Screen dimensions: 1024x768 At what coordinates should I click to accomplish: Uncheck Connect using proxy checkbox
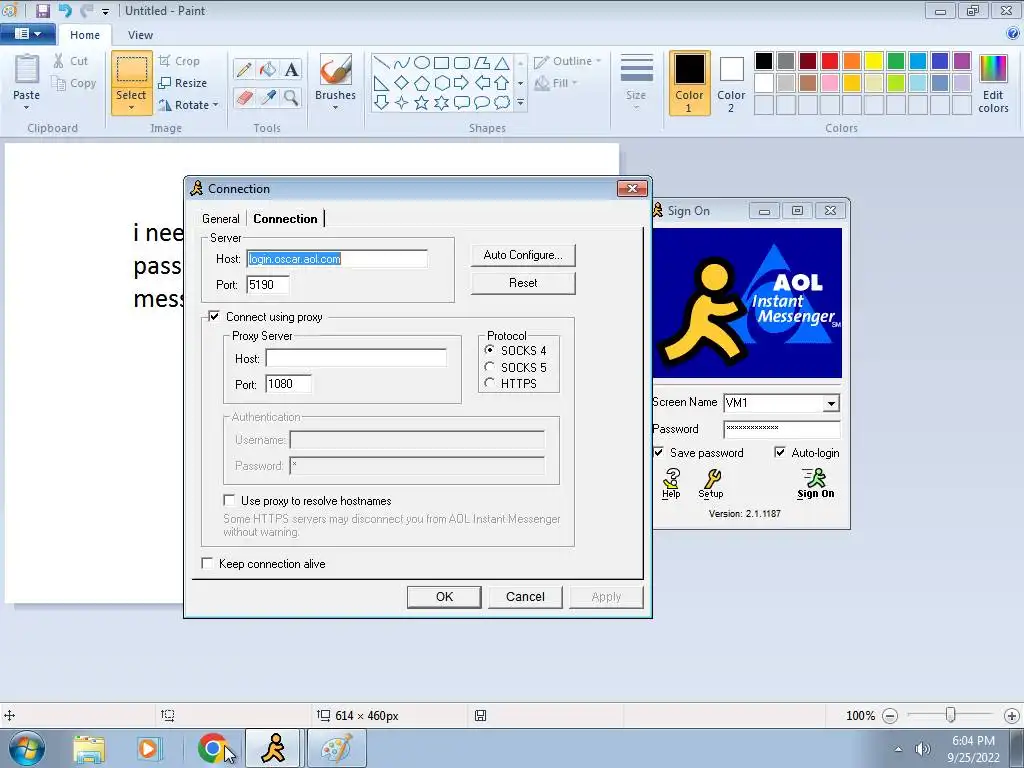(x=214, y=316)
